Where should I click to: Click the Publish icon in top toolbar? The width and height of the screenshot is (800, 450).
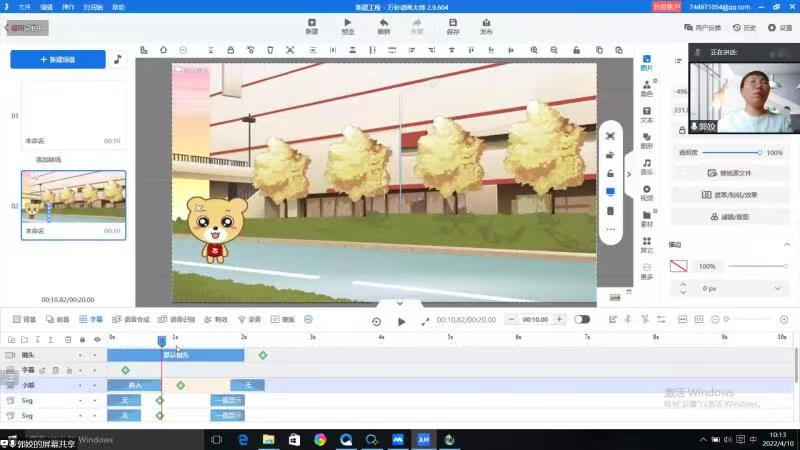[486, 25]
